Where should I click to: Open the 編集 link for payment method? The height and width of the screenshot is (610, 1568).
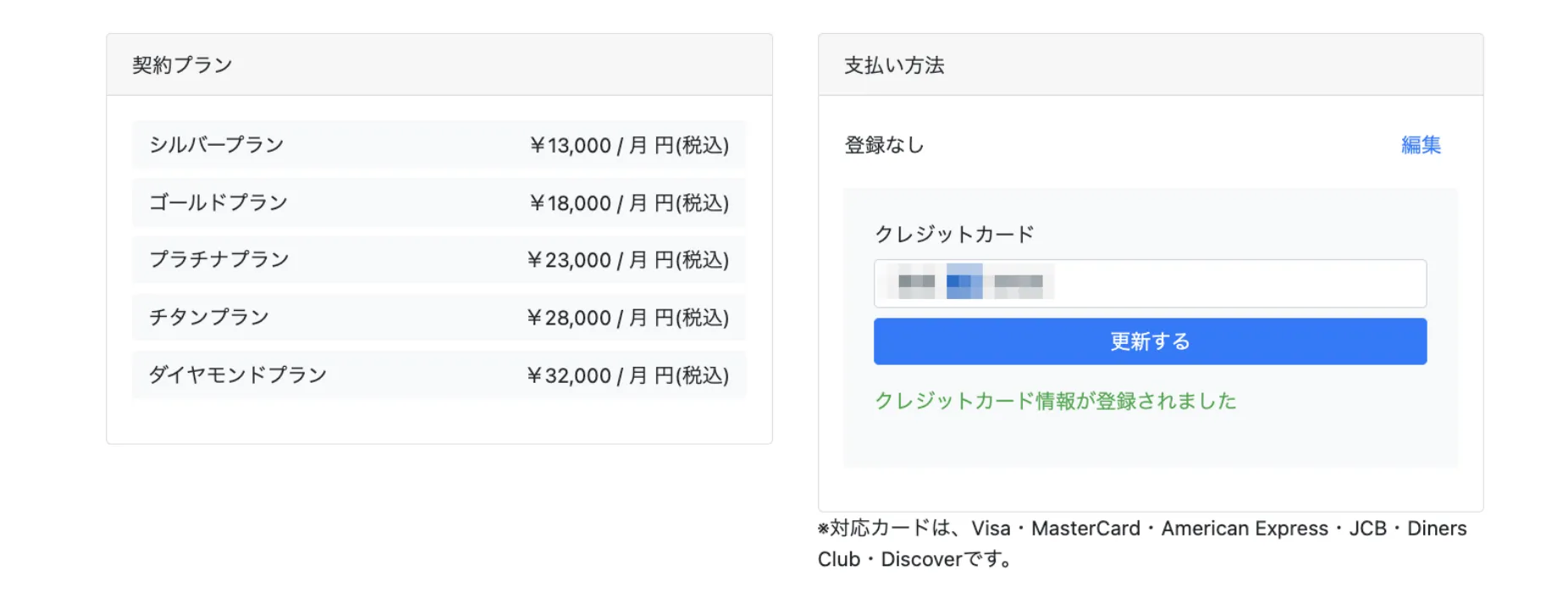tap(1420, 145)
